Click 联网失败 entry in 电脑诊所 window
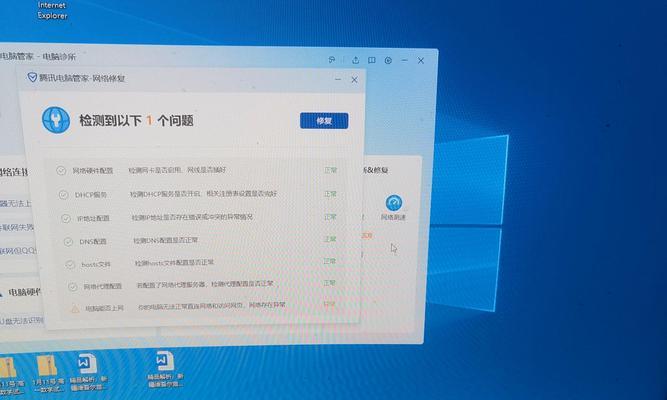Screen dimensions: 667x400 tap(17, 227)
